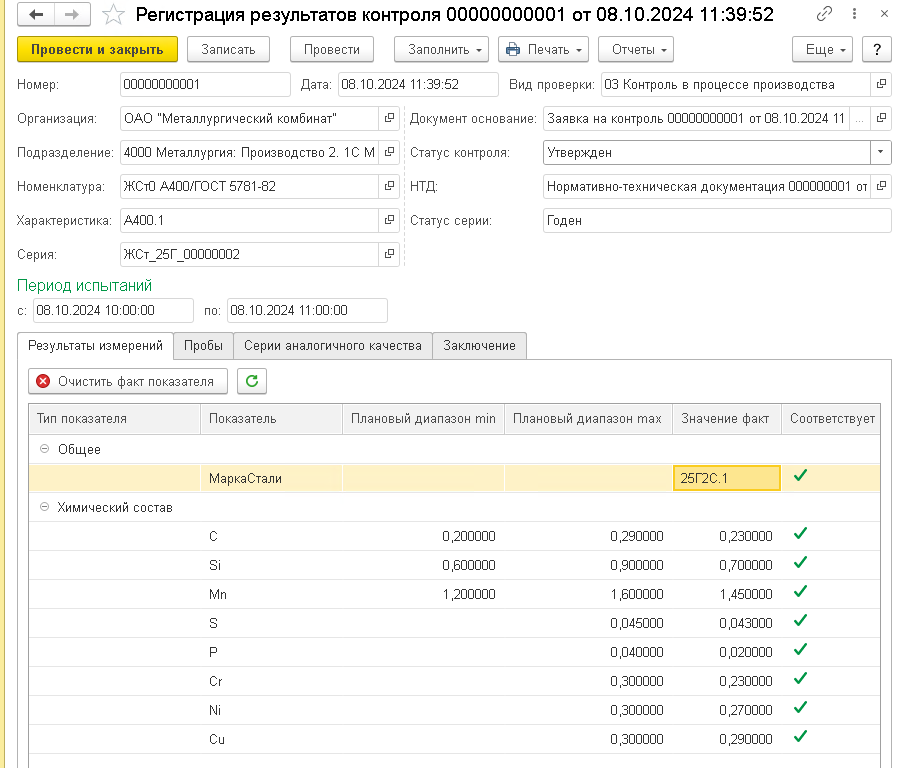The image size is (897, 768).
Task: Copy link to document icon
Action: pos(824,15)
